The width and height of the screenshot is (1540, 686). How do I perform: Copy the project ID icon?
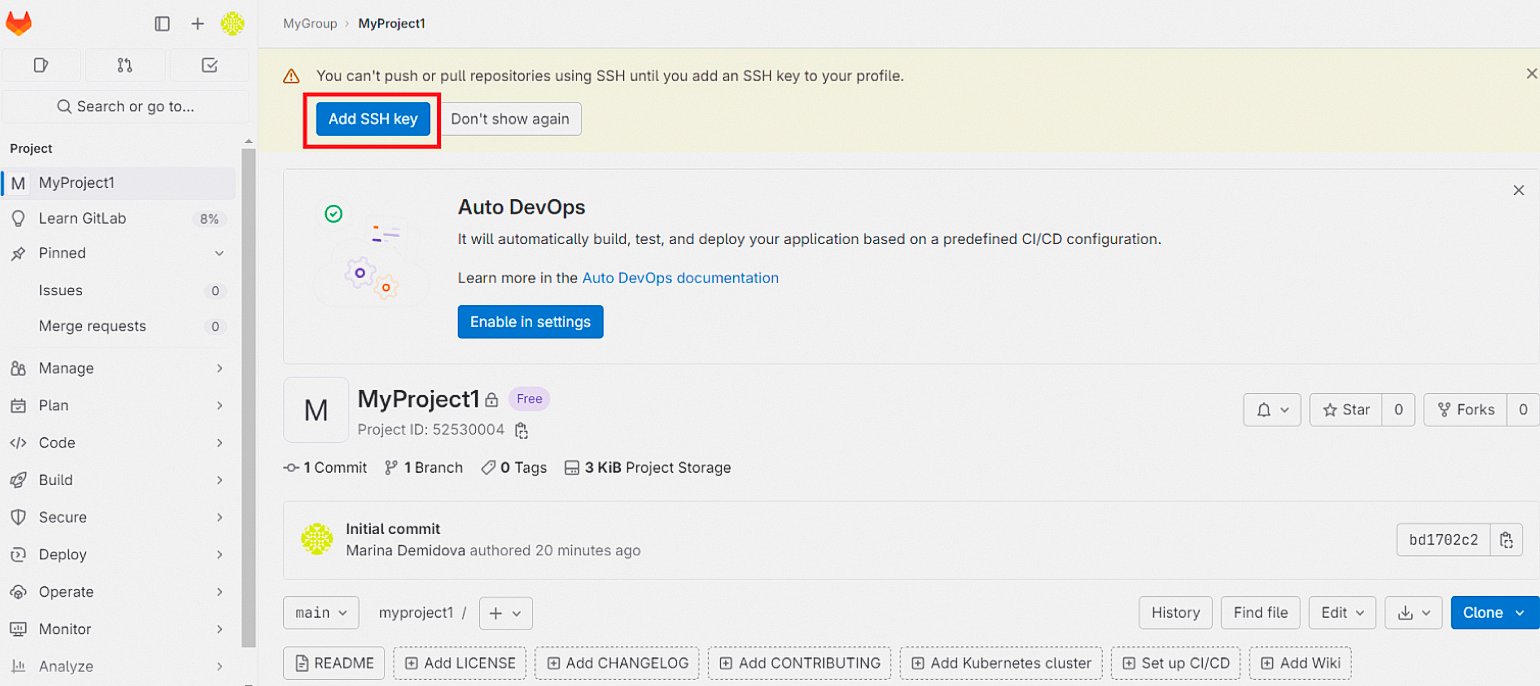(x=521, y=431)
